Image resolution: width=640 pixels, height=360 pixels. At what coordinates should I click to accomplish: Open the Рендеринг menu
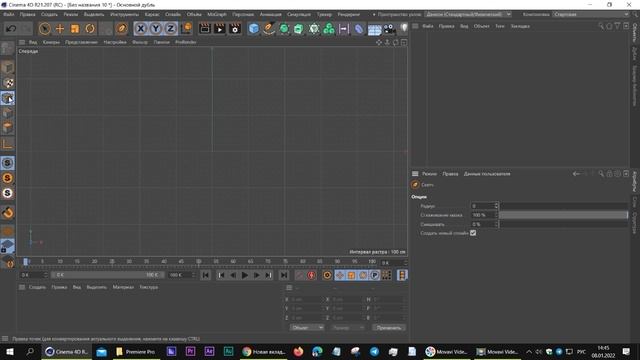[x=348, y=14]
